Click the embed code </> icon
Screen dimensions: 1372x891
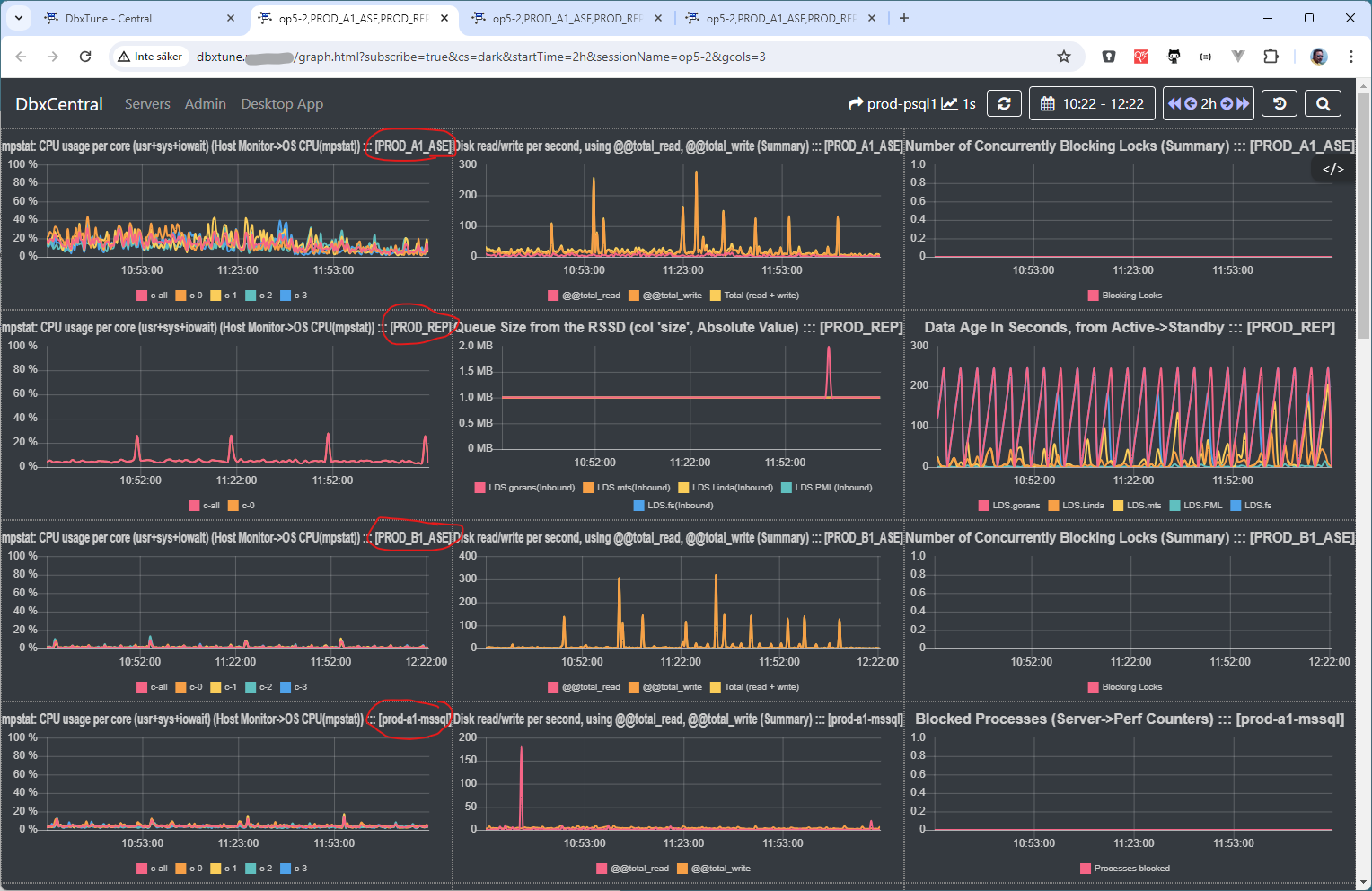pyautogui.click(x=1332, y=169)
